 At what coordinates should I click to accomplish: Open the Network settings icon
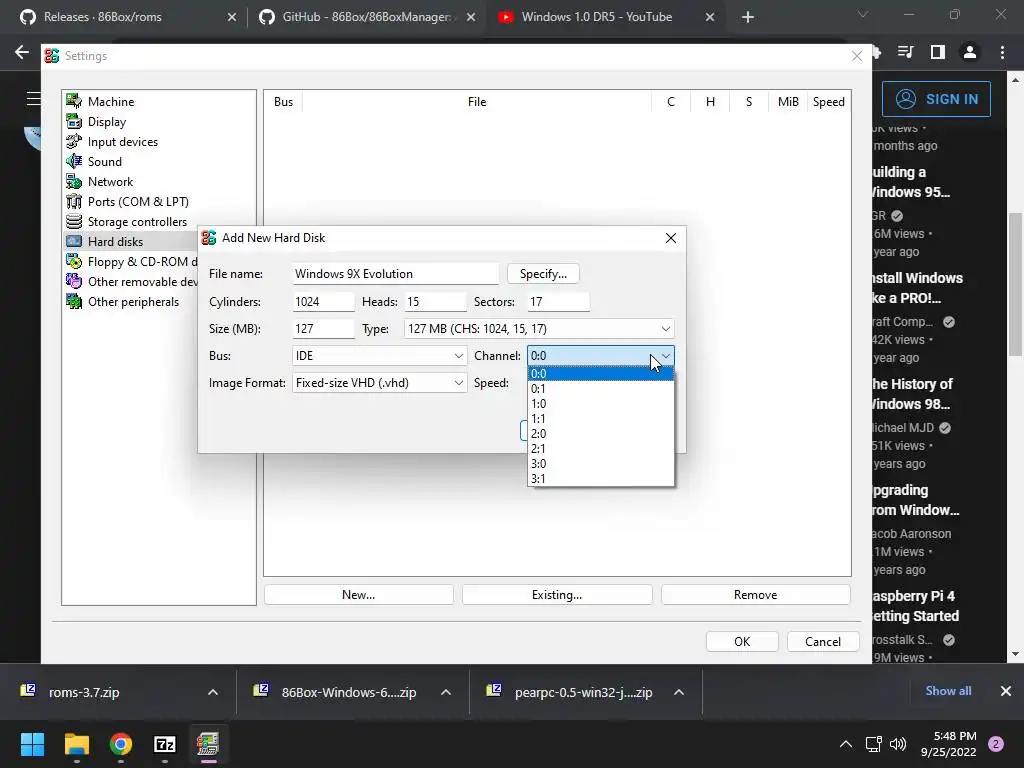point(74,182)
